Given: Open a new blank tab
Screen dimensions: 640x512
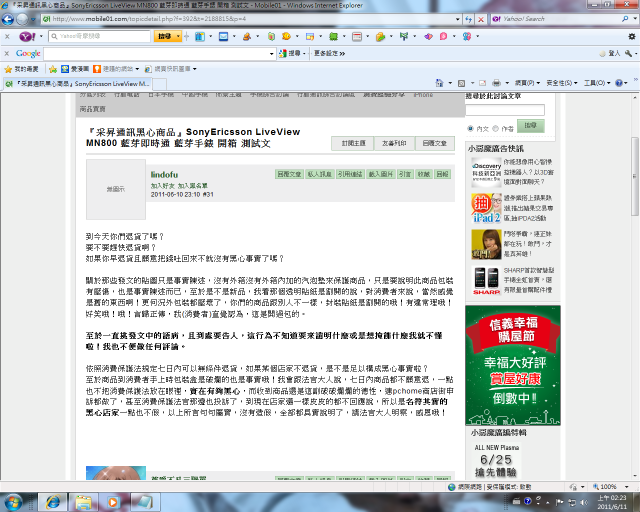Looking at the screenshot, I should [x=160, y=84].
